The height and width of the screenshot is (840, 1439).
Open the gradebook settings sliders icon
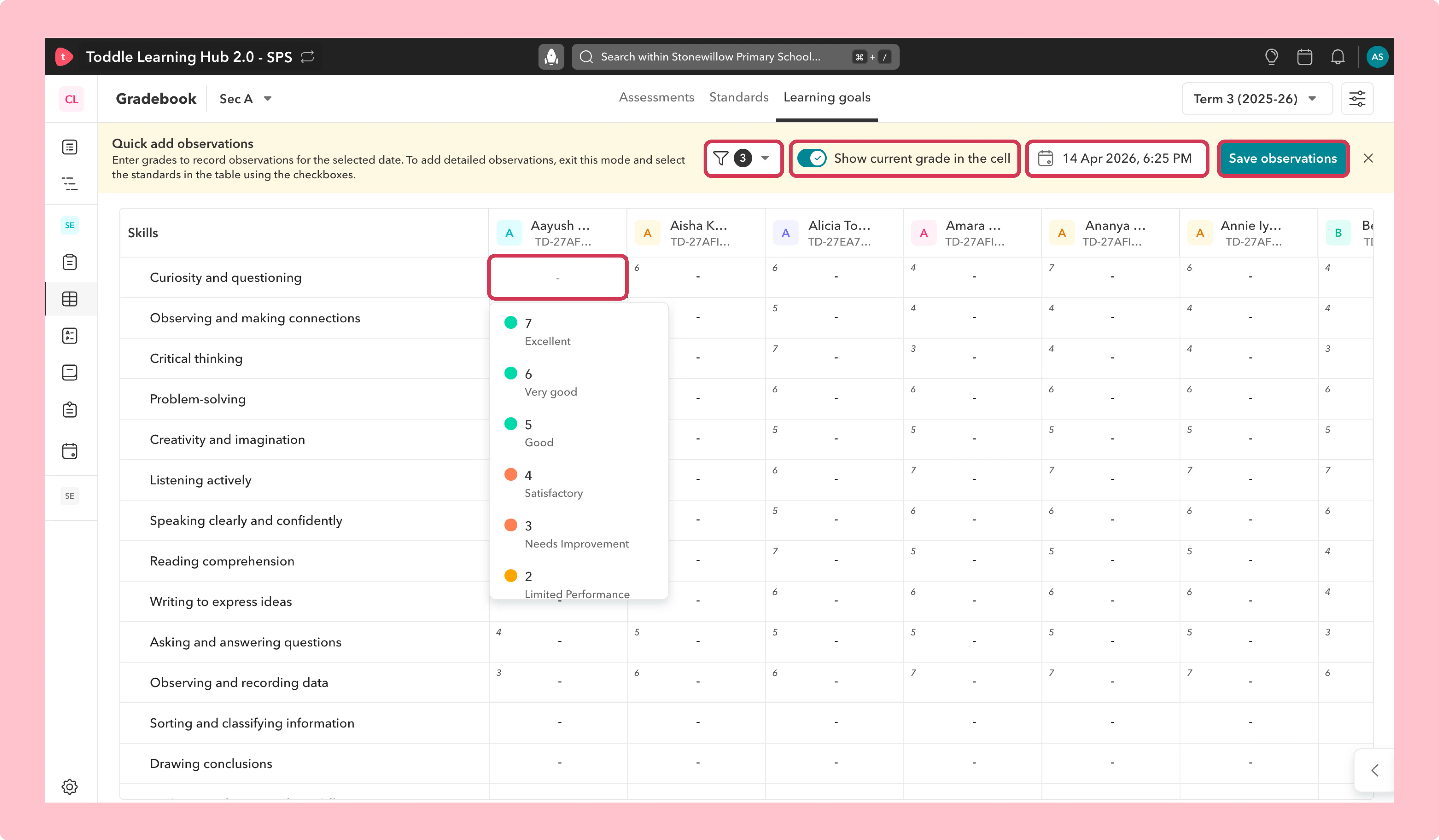1357,99
